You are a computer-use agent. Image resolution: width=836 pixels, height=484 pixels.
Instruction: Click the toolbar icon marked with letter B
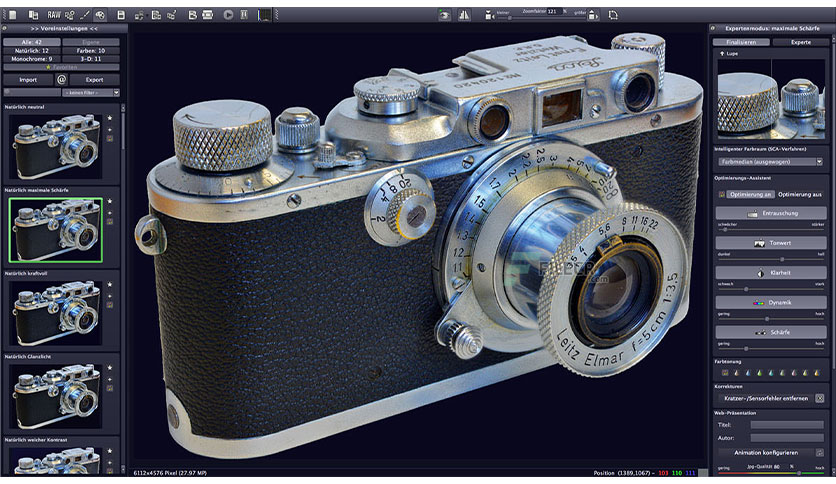pyautogui.click(x=192, y=15)
